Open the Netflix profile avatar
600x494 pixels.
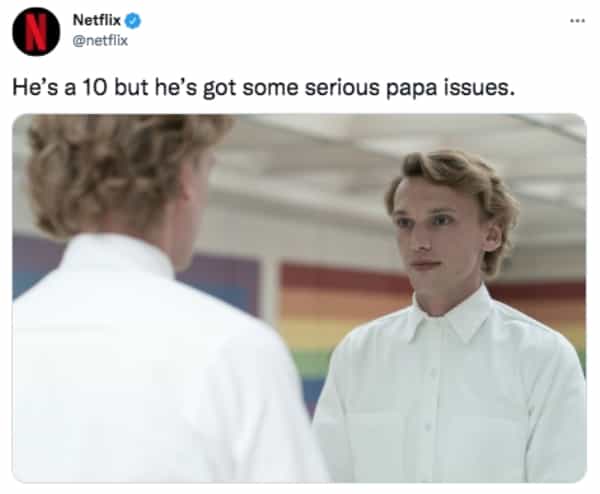click(36, 31)
